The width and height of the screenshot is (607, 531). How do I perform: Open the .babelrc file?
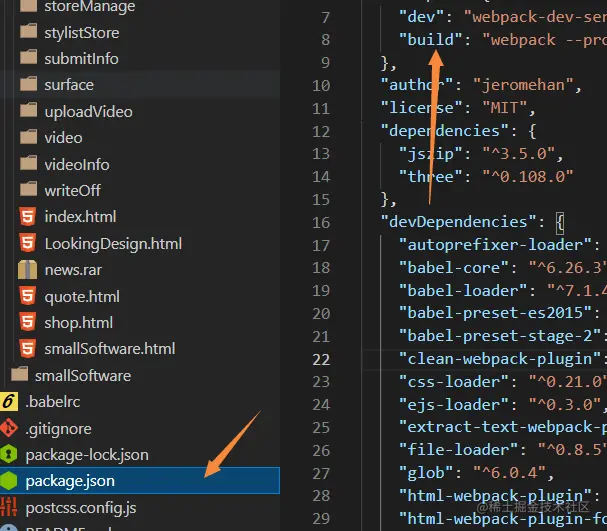tap(53, 402)
